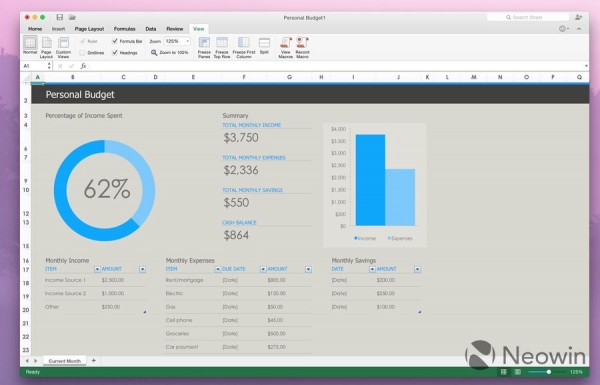Select column A header

pos(38,77)
